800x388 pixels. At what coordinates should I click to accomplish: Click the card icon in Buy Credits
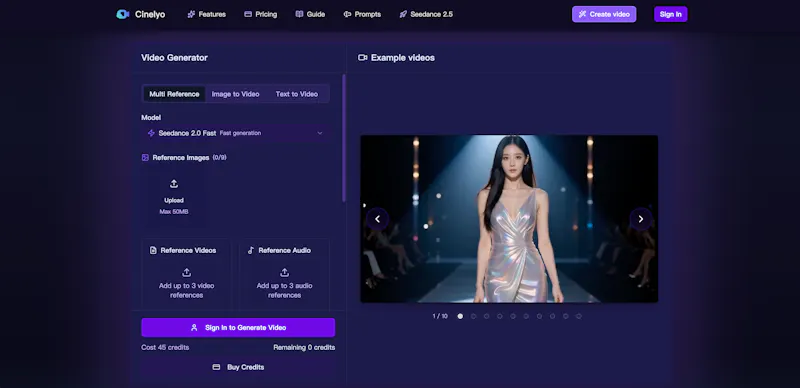point(216,367)
